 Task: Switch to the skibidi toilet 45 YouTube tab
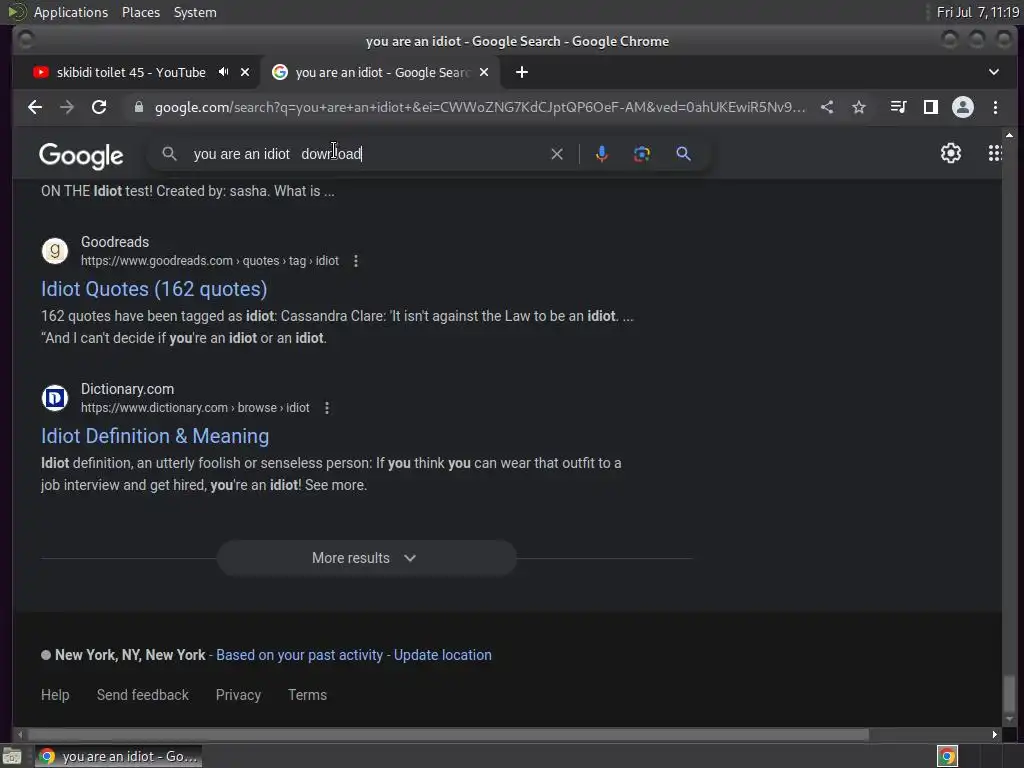(x=131, y=72)
